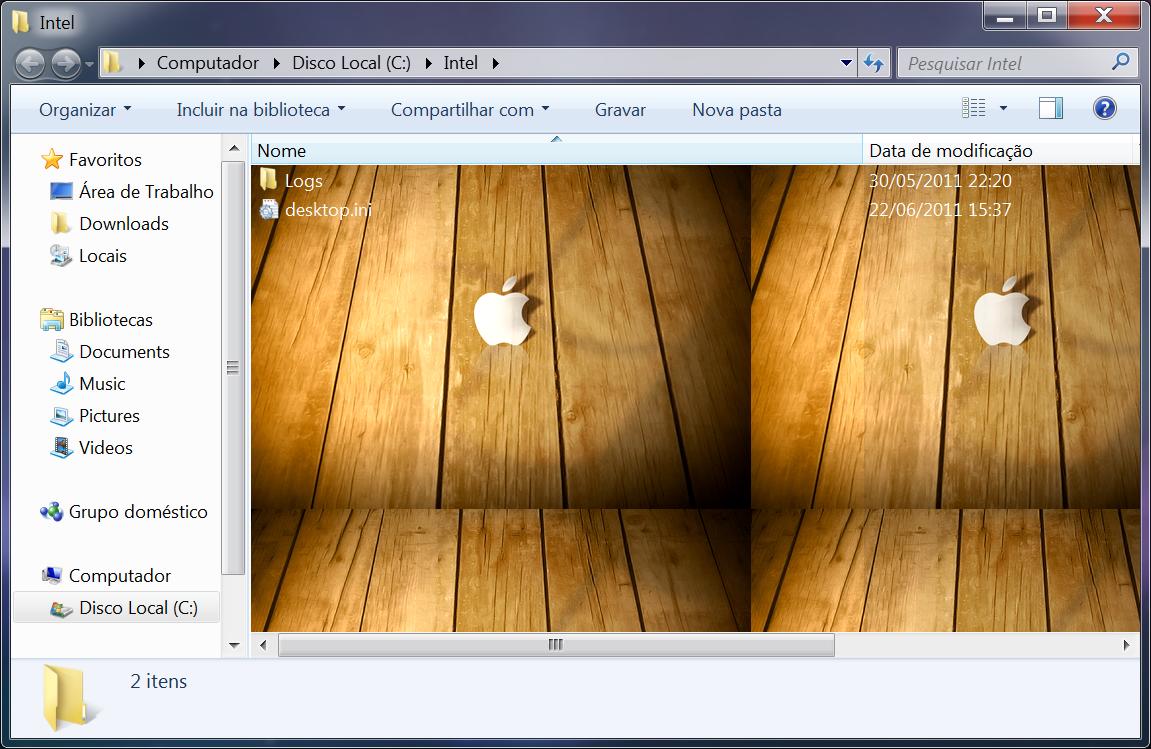Click the sidebar scroll up arrow

click(x=234, y=149)
